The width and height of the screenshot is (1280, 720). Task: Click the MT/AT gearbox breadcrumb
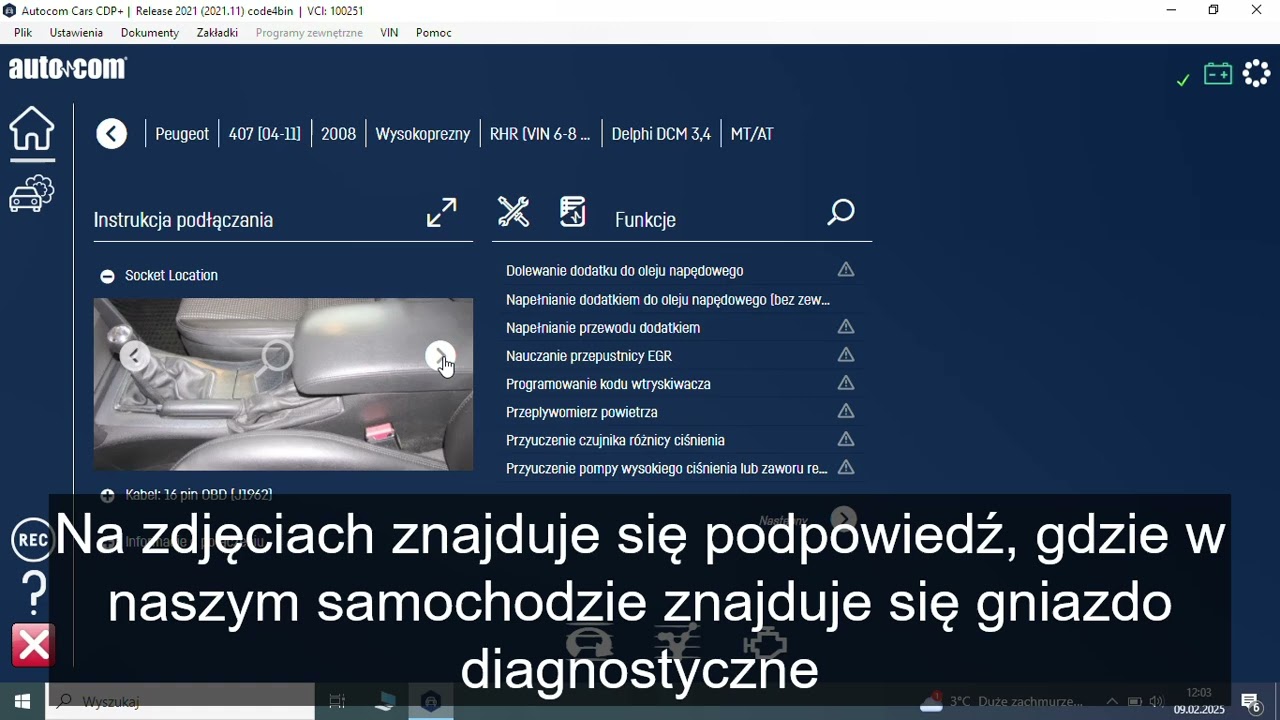click(x=752, y=134)
